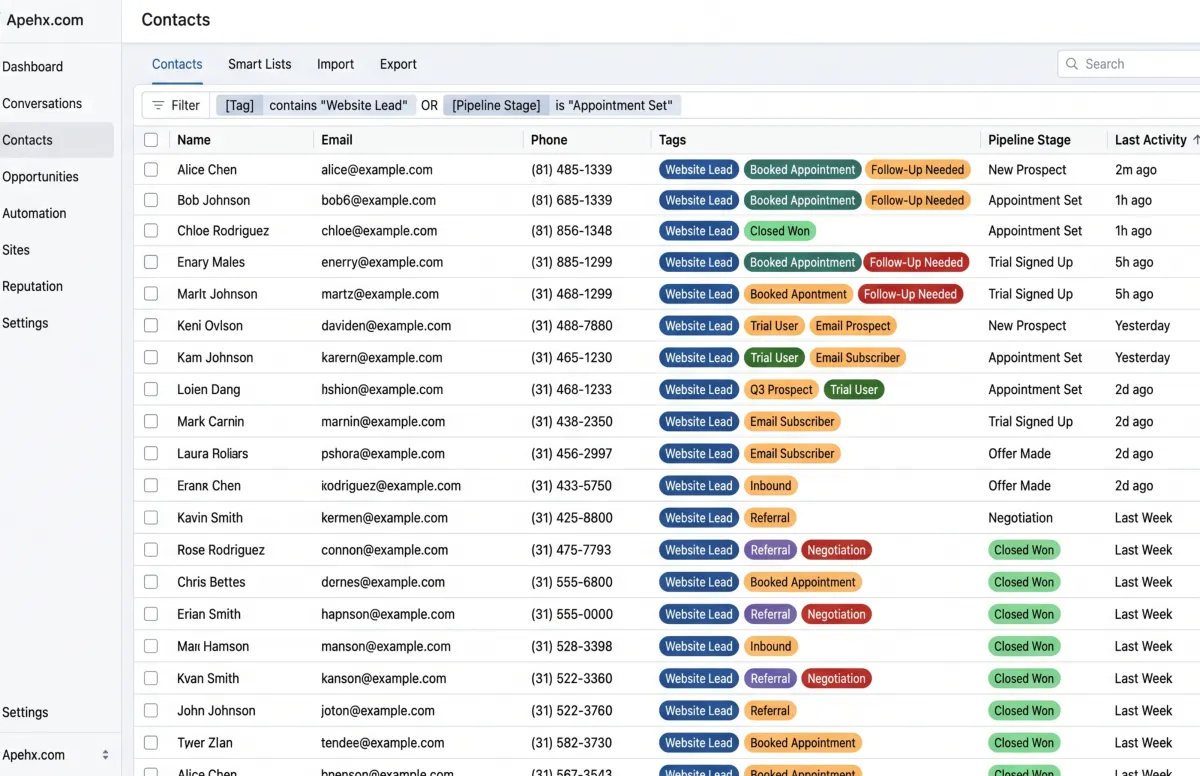1200x776 pixels.
Task: Select Keni Ovlson's checkbox
Action: [x=151, y=326]
